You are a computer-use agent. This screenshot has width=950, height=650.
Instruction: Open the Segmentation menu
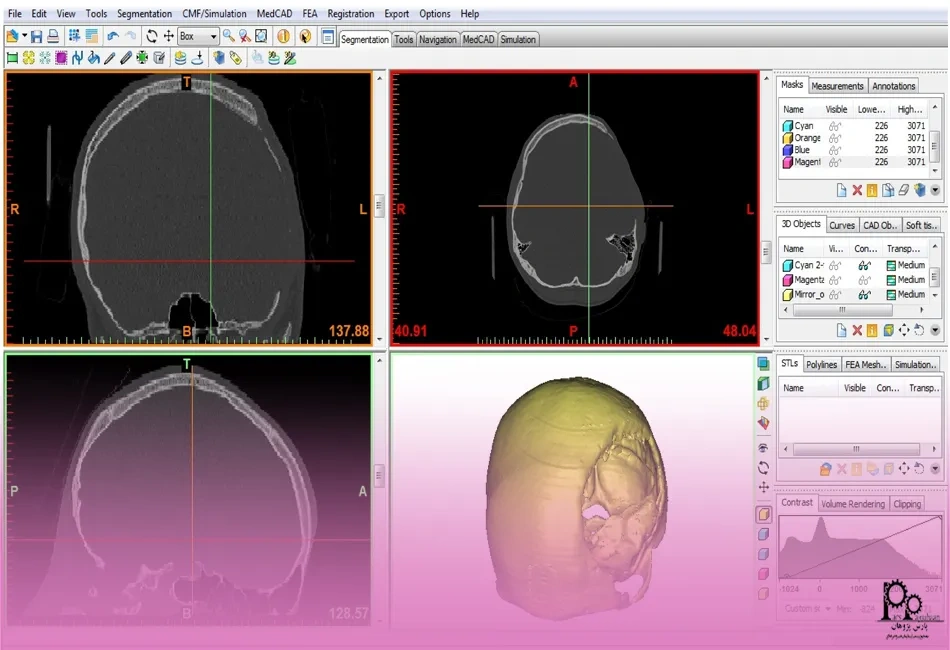[x=144, y=14]
